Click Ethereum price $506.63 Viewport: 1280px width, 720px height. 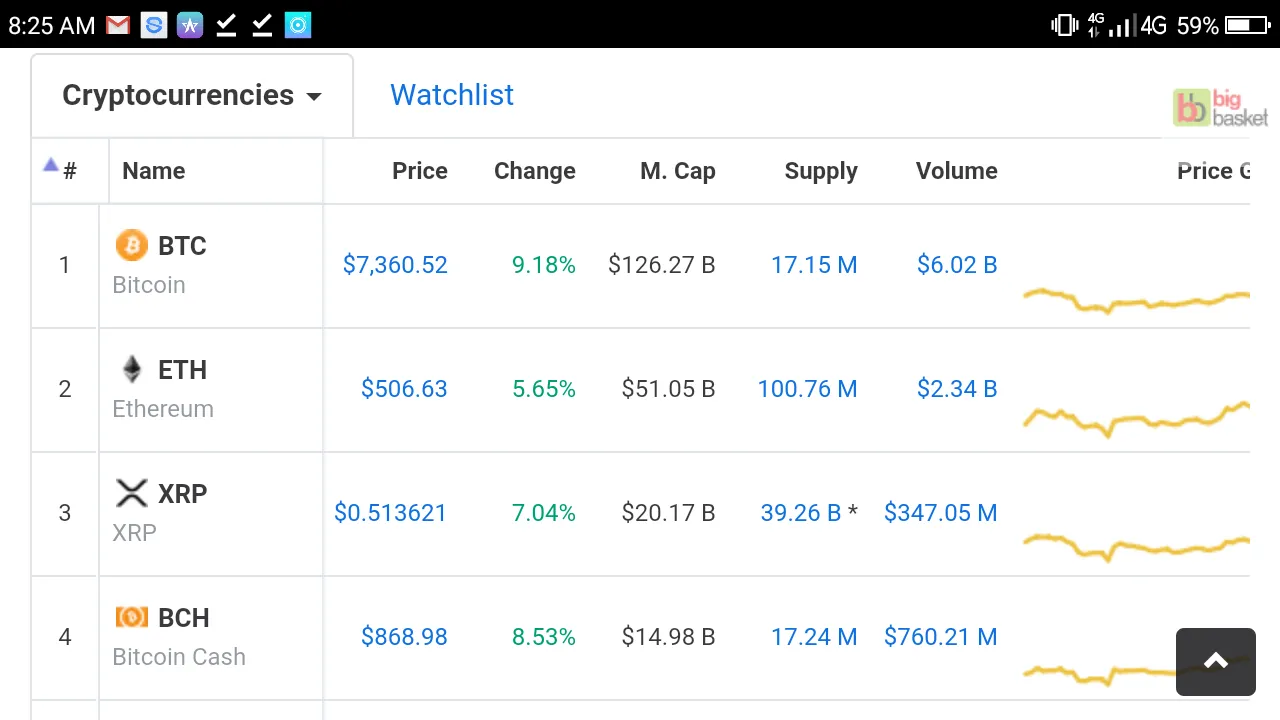click(x=404, y=389)
